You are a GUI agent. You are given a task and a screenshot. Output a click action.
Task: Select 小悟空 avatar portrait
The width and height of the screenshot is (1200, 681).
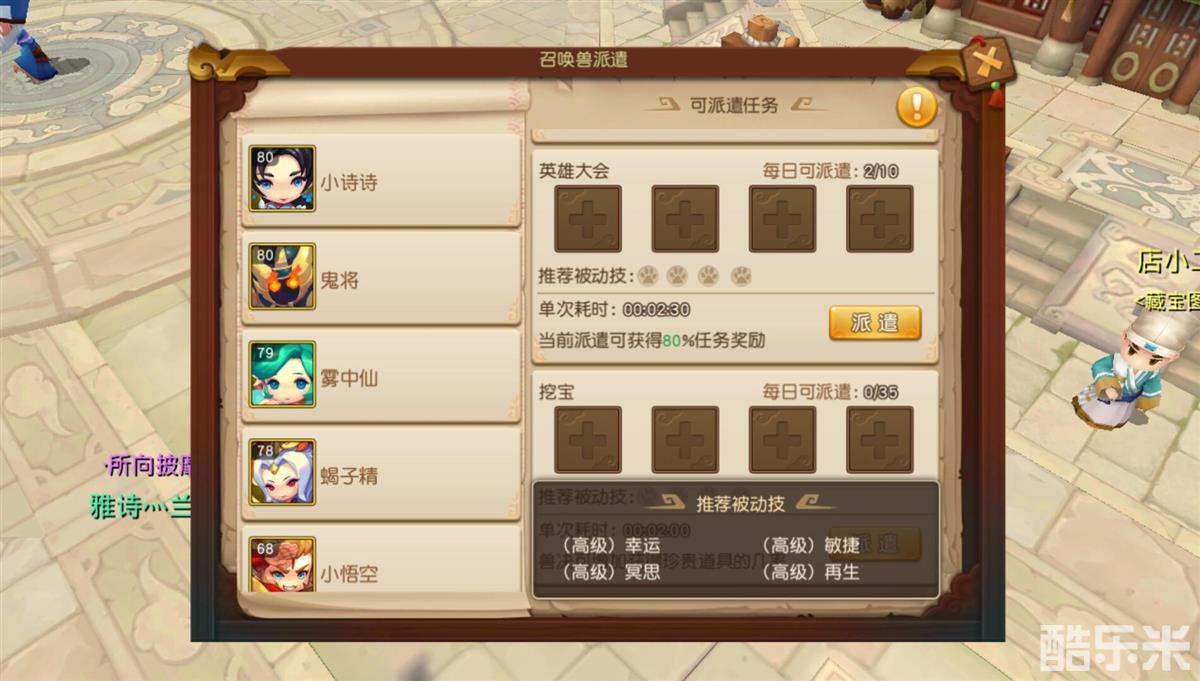pos(282,565)
